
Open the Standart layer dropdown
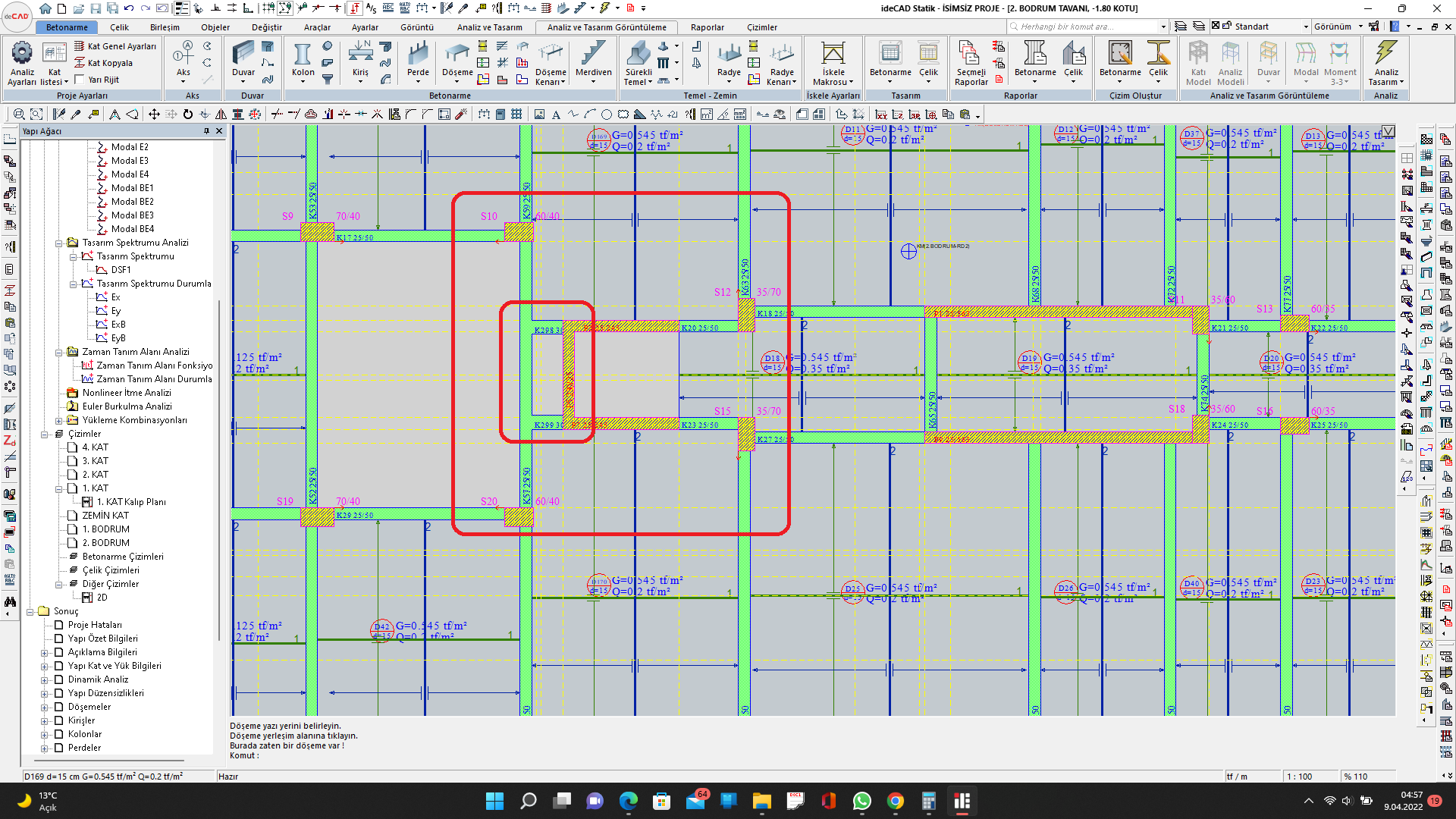click(x=1306, y=27)
